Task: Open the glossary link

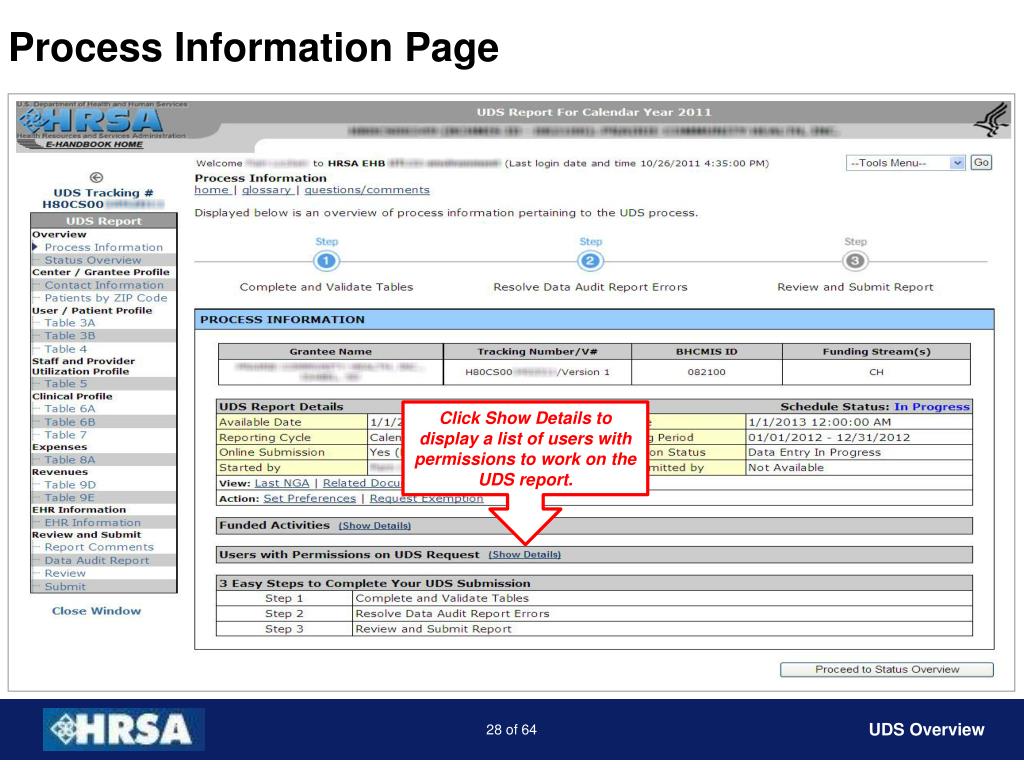Action: click(266, 190)
